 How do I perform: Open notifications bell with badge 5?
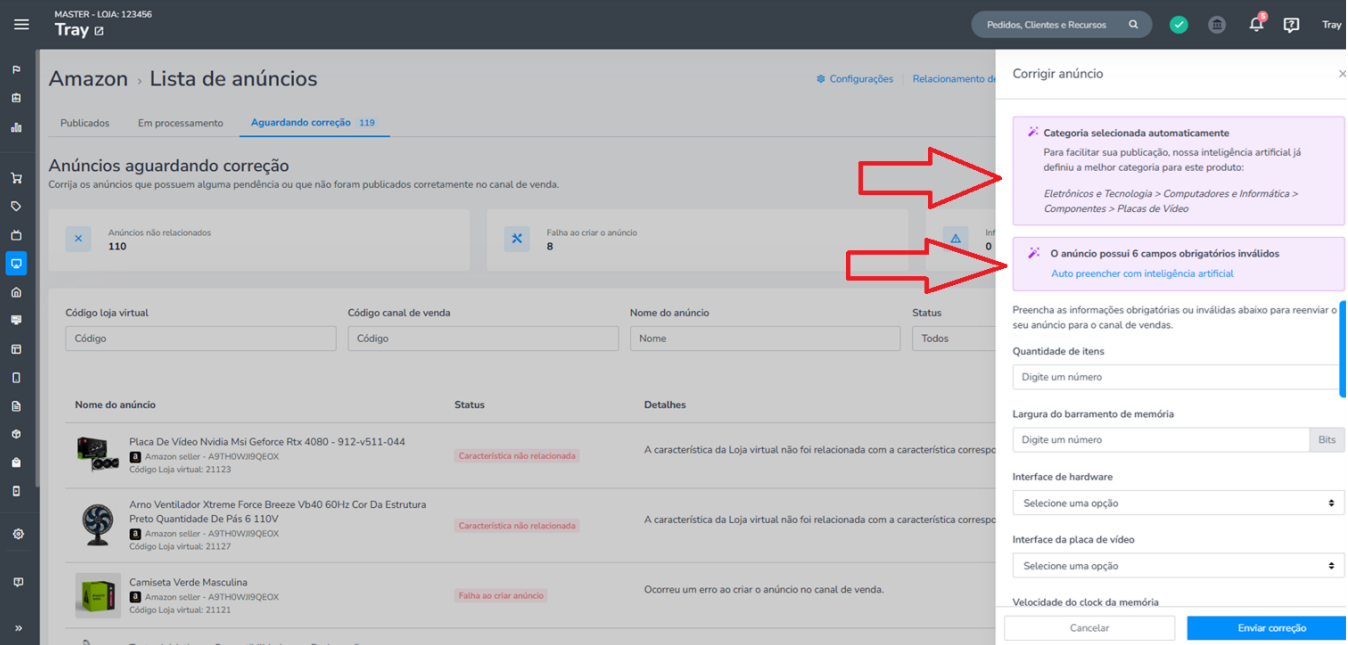1257,24
